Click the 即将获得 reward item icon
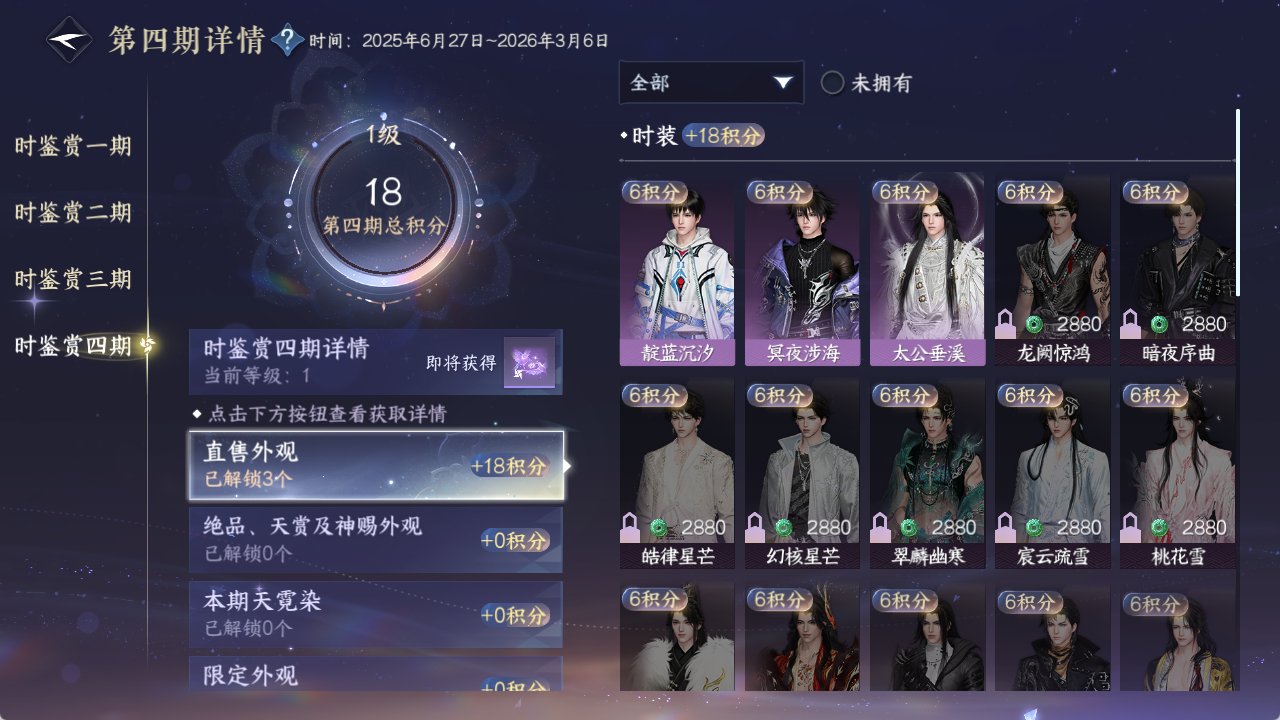 click(529, 363)
